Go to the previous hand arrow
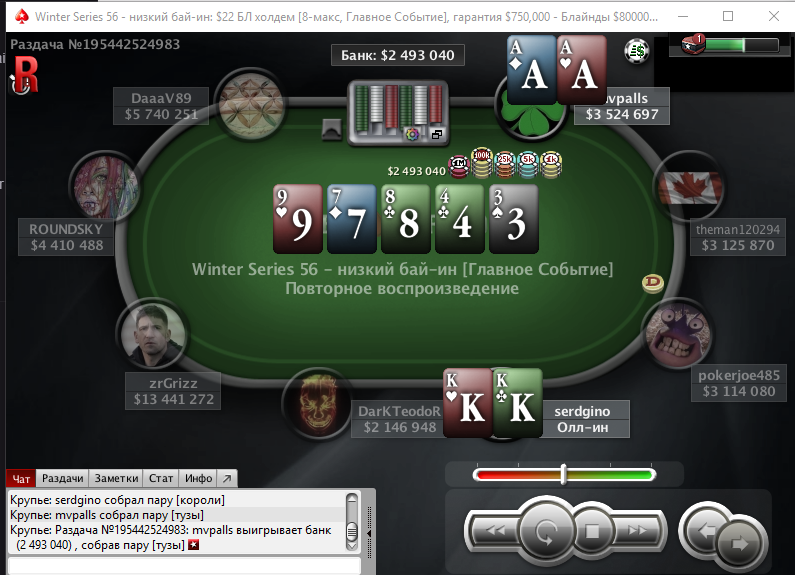The height and width of the screenshot is (575, 795). click(x=704, y=530)
